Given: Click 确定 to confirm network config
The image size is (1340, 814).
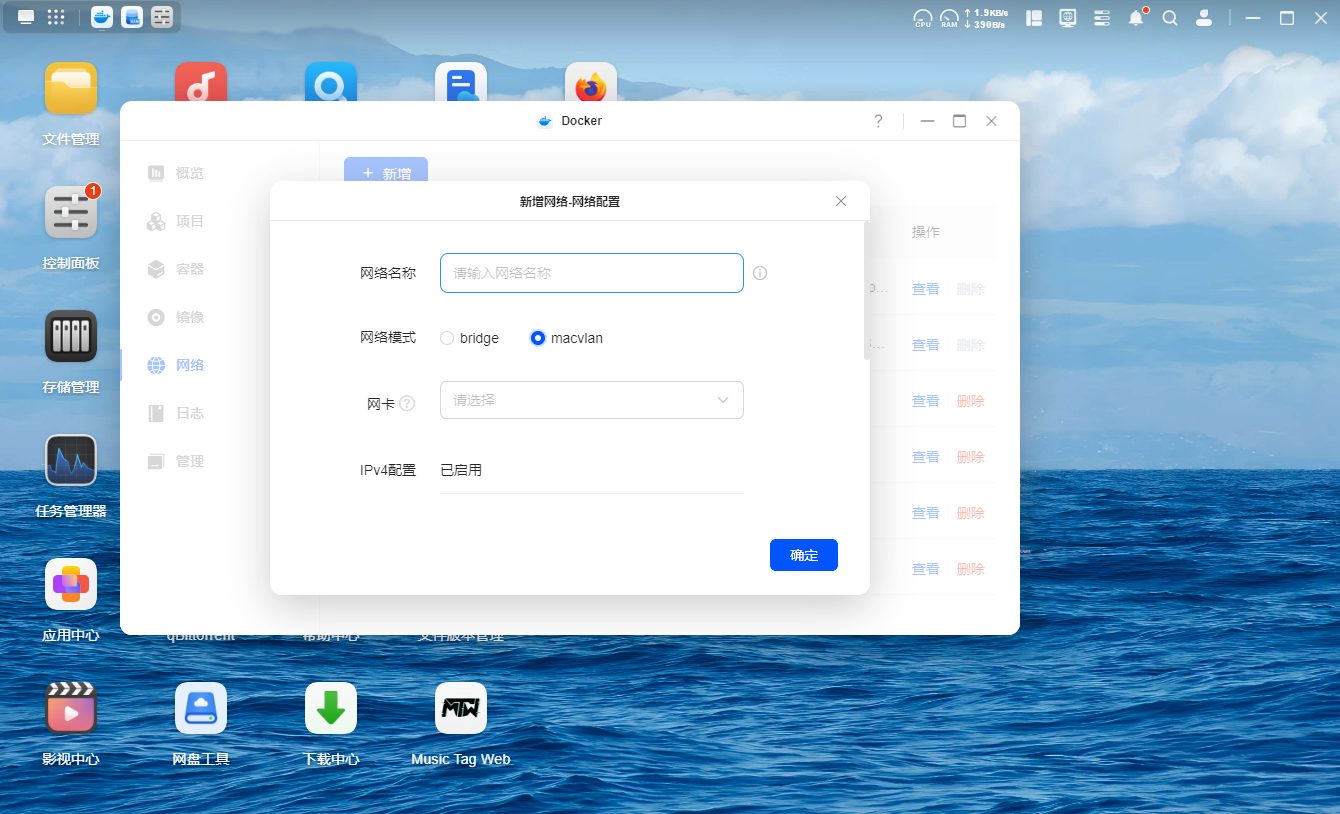Looking at the screenshot, I should click(x=803, y=555).
